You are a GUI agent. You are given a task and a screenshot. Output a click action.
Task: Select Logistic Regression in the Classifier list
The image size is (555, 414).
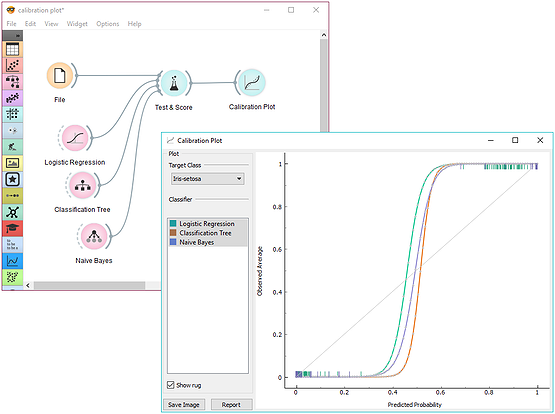pyautogui.click(x=208, y=224)
